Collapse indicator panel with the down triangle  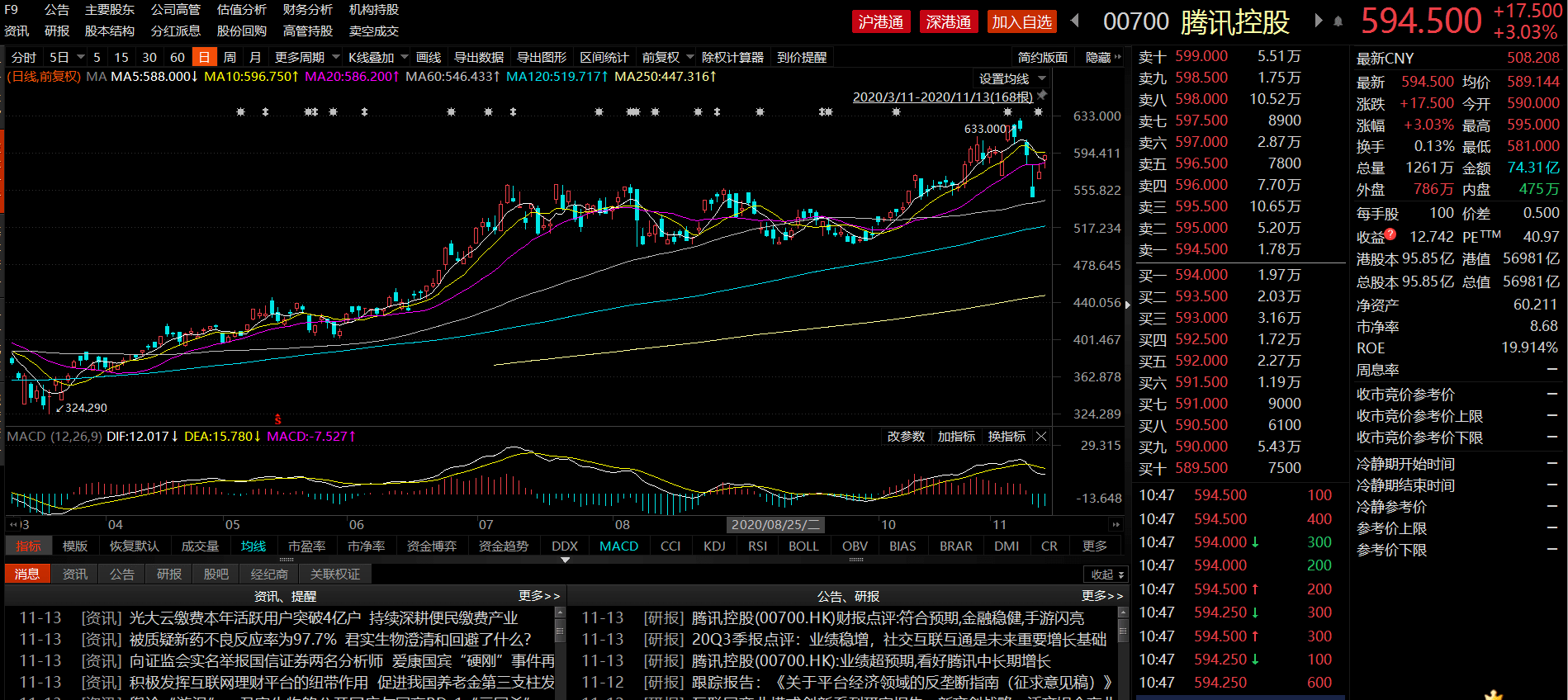(x=566, y=560)
